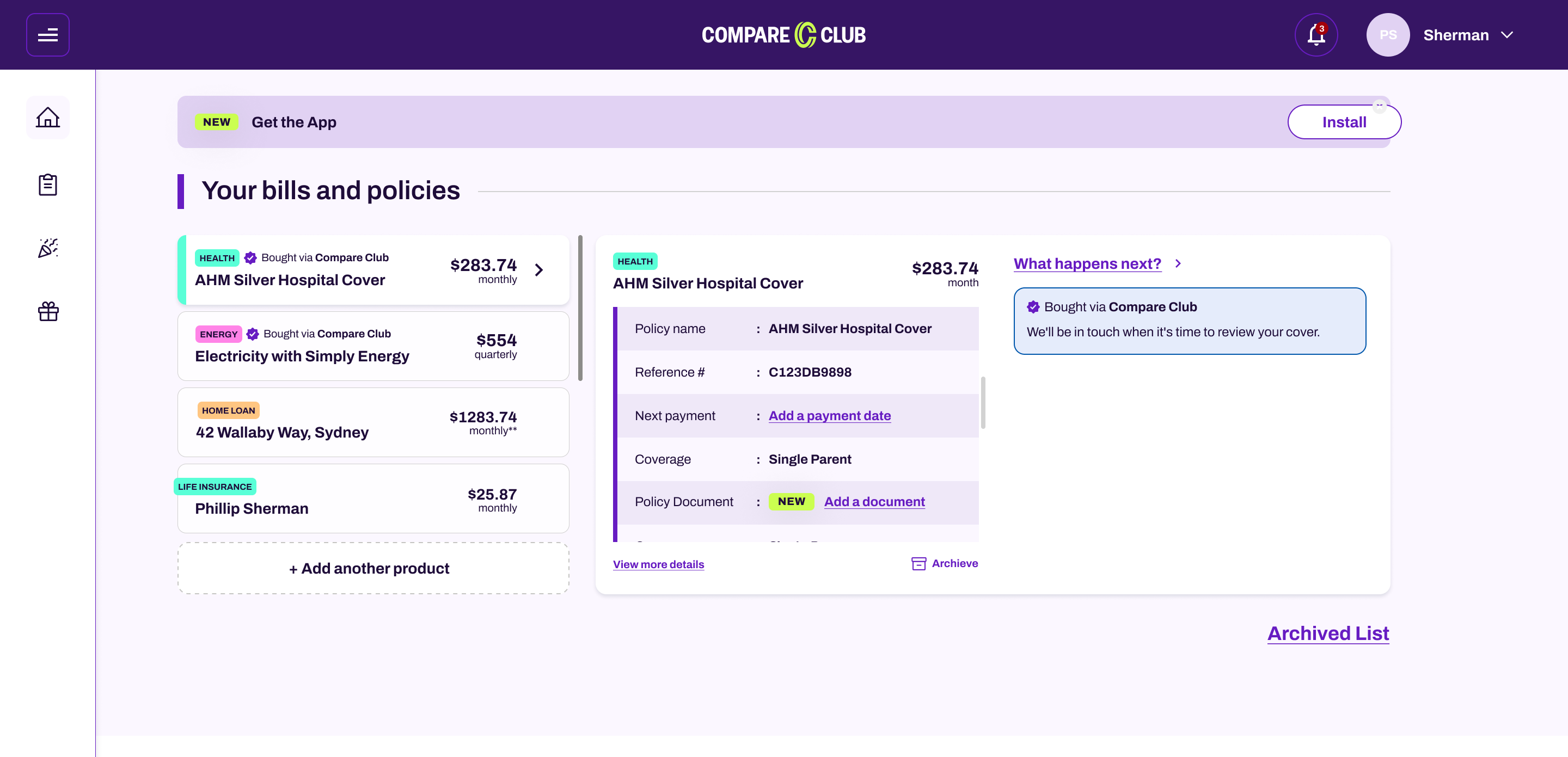This screenshot has height=757, width=1568.
Task: Click the policy details scrollbar
Action: coord(983,402)
